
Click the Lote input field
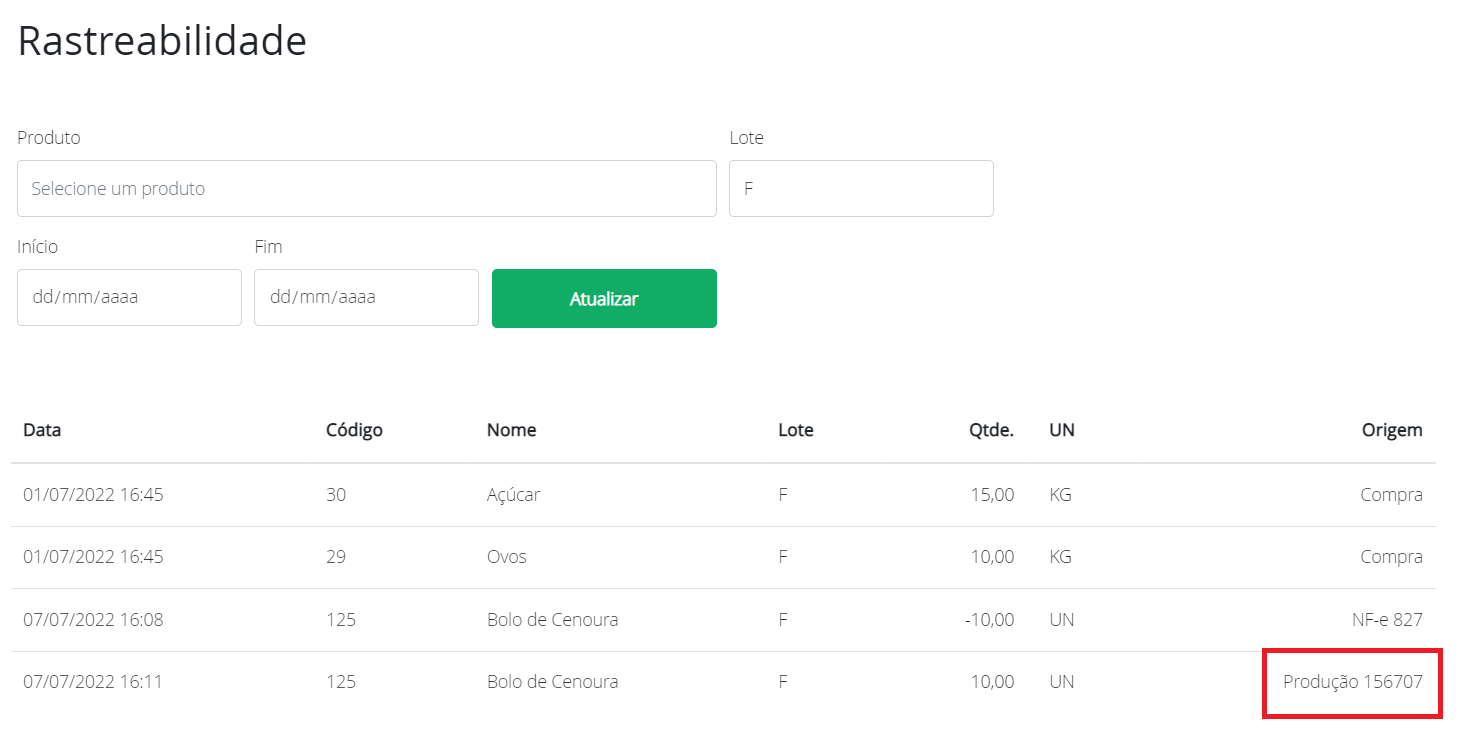[860, 188]
